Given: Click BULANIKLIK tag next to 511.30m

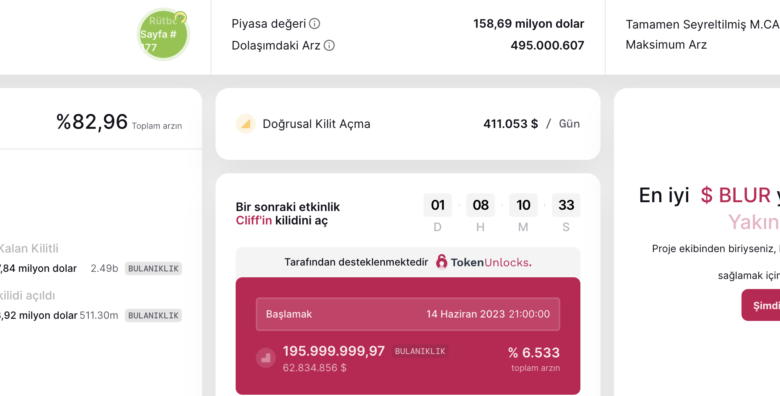Looking at the screenshot, I should (153, 315).
